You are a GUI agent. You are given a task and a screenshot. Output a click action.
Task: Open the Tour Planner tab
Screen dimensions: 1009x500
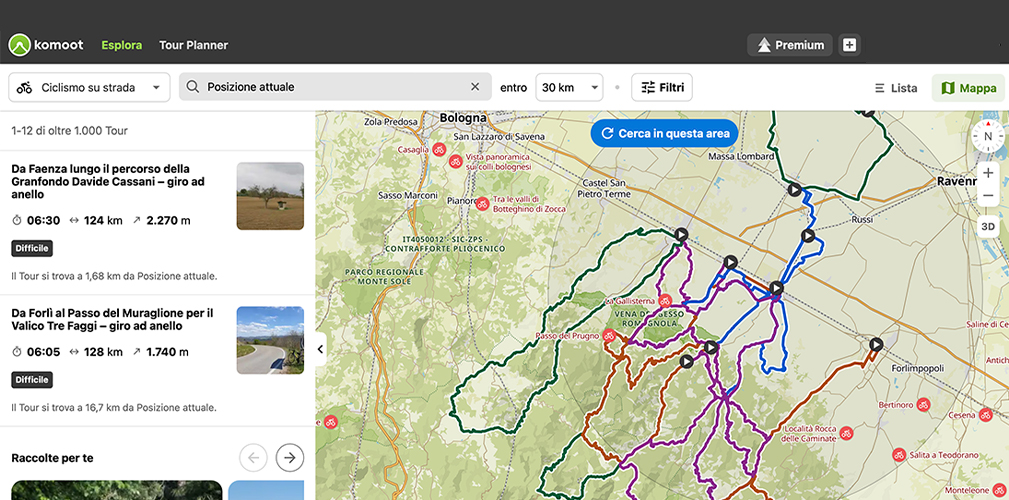pyautogui.click(x=193, y=45)
